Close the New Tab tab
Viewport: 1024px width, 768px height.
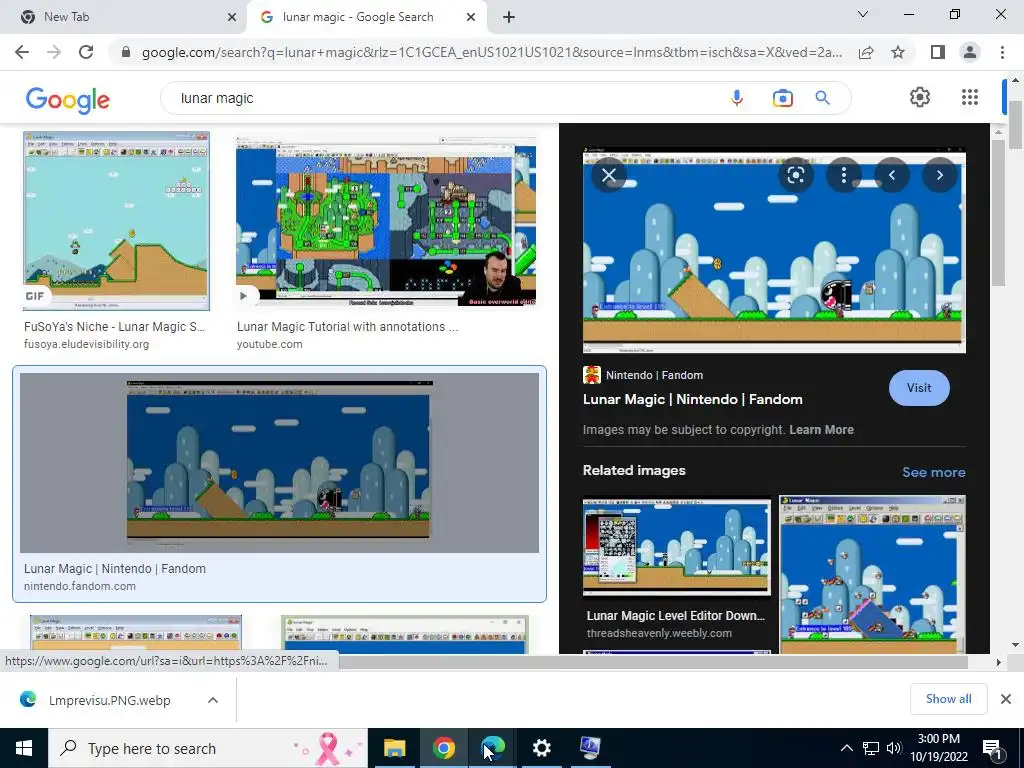pos(232,17)
